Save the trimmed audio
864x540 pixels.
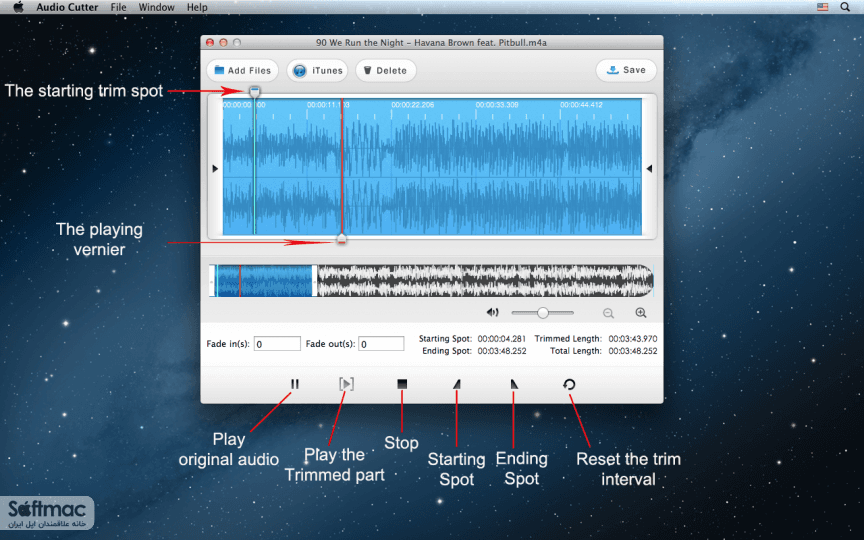pos(626,70)
